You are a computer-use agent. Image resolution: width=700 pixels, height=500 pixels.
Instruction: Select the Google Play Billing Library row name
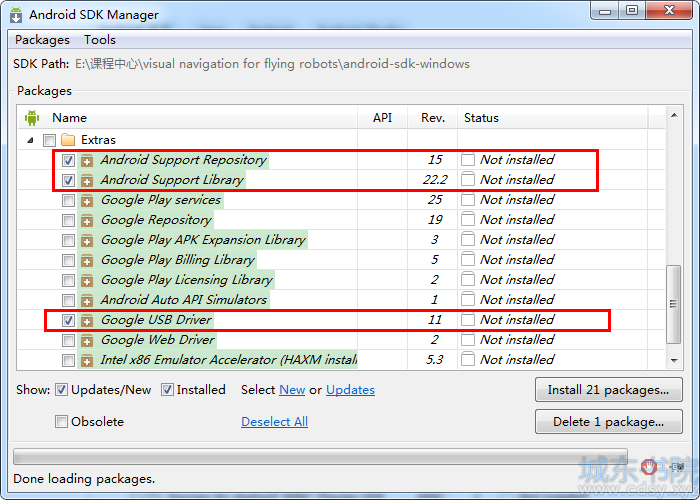[x=178, y=260]
